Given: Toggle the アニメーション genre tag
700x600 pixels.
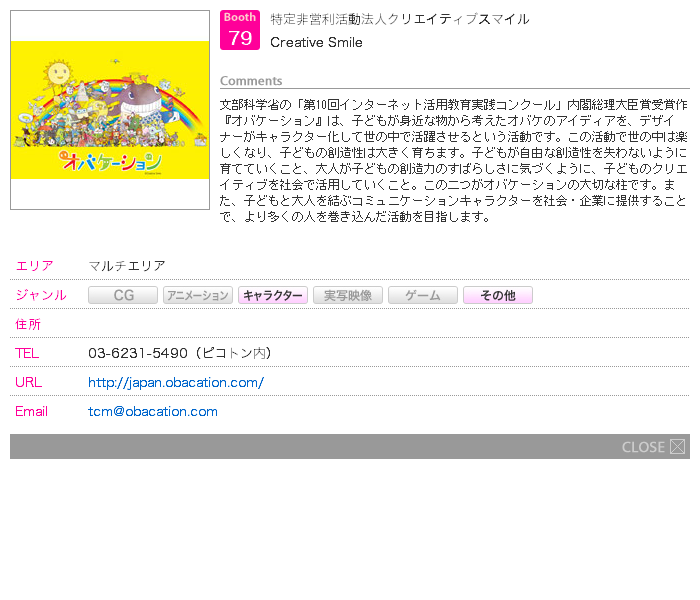Looking at the screenshot, I should point(198,295).
